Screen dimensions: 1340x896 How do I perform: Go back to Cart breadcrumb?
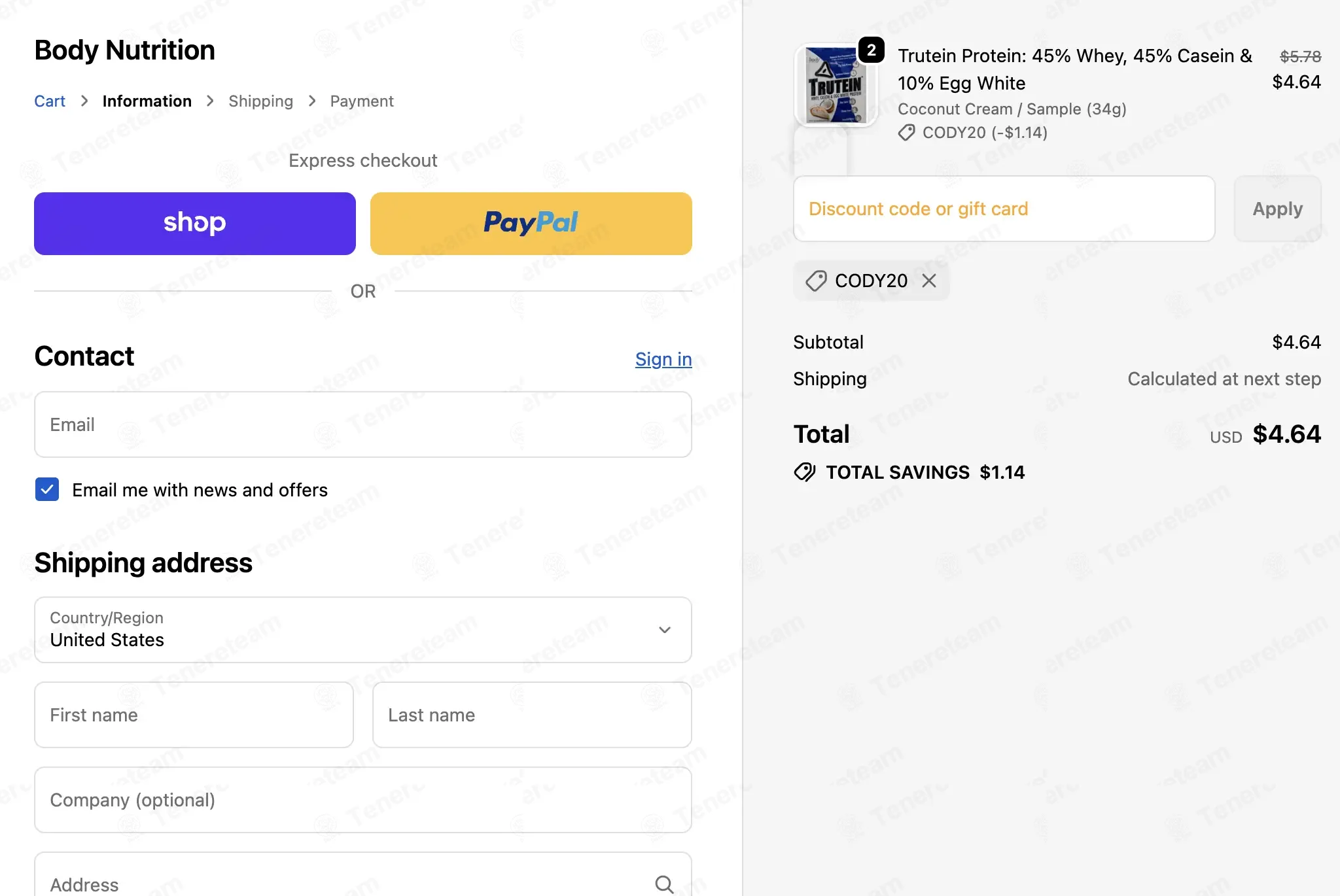coord(50,101)
